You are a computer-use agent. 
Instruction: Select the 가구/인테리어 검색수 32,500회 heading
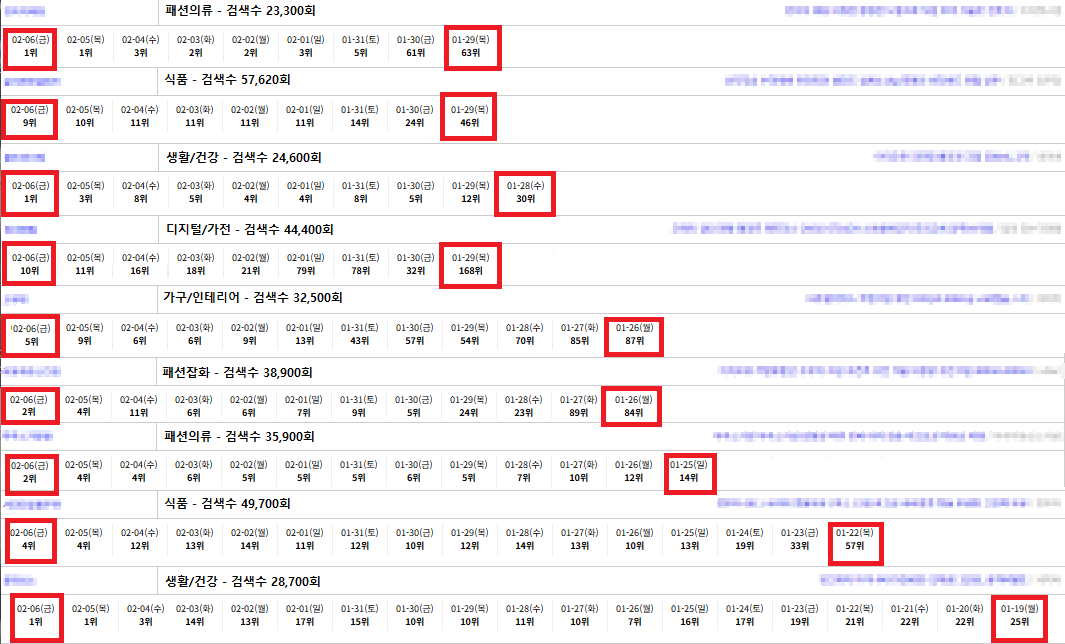254,297
